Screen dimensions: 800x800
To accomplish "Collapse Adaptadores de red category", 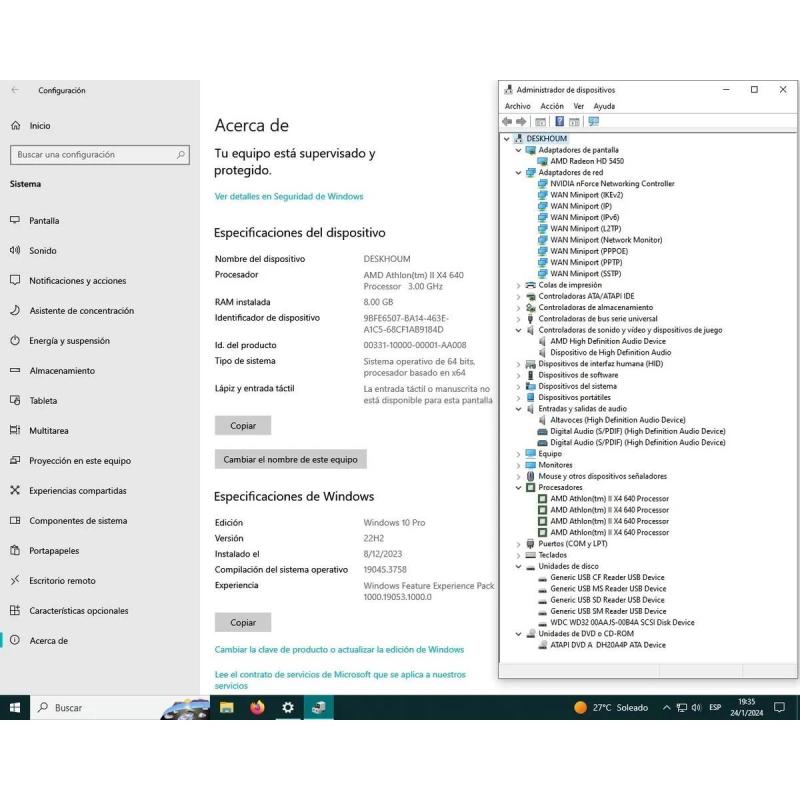I will pyautogui.click(x=518, y=172).
